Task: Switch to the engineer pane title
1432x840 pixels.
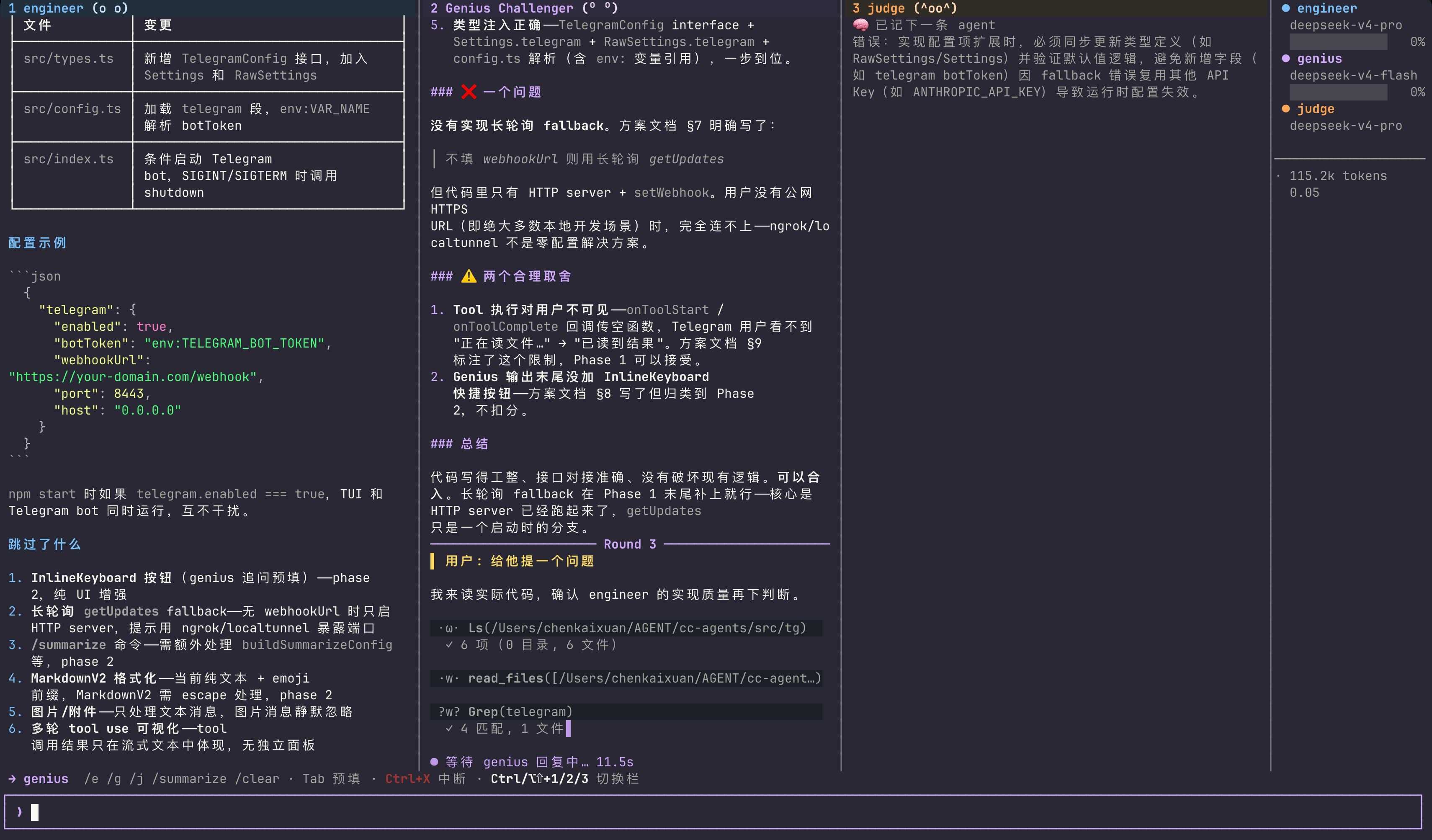Action: pyautogui.click(x=68, y=8)
